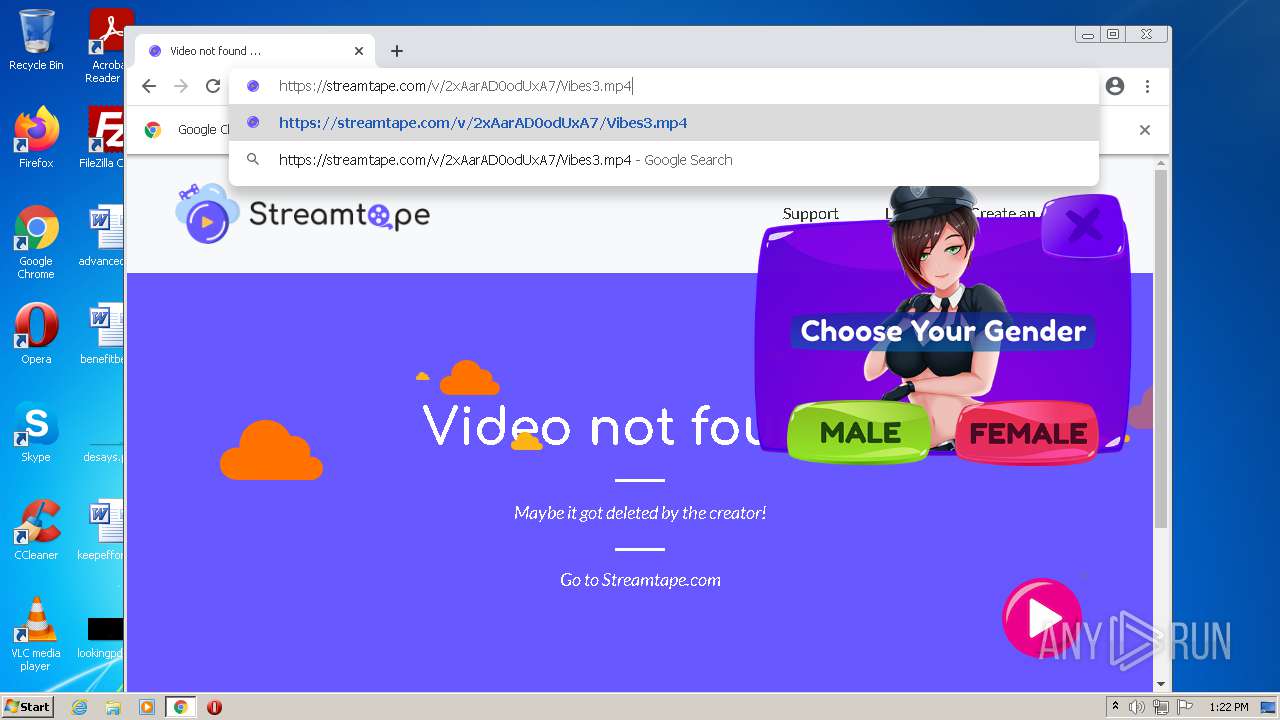Open the Opera desktop shortcut
The height and width of the screenshot is (720, 1280).
[36, 335]
